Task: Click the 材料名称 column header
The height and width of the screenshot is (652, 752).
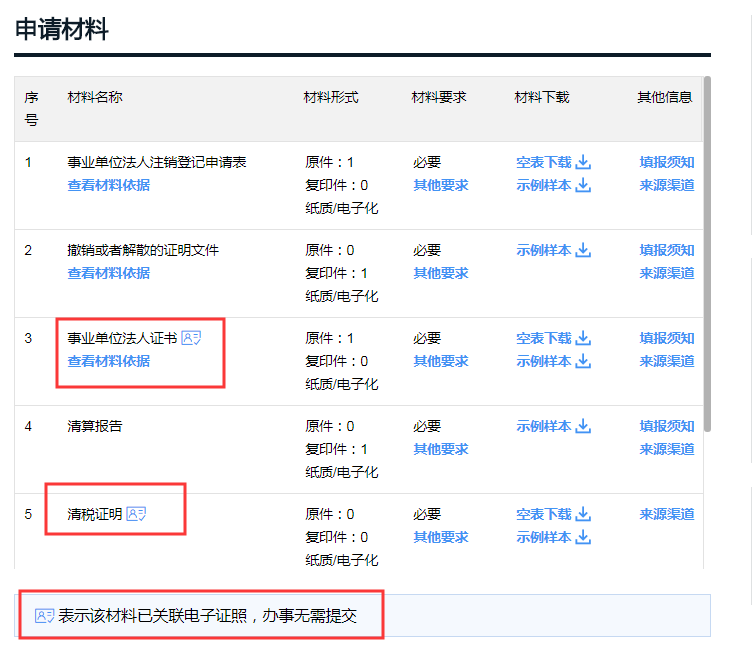Action: (x=95, y=97)
